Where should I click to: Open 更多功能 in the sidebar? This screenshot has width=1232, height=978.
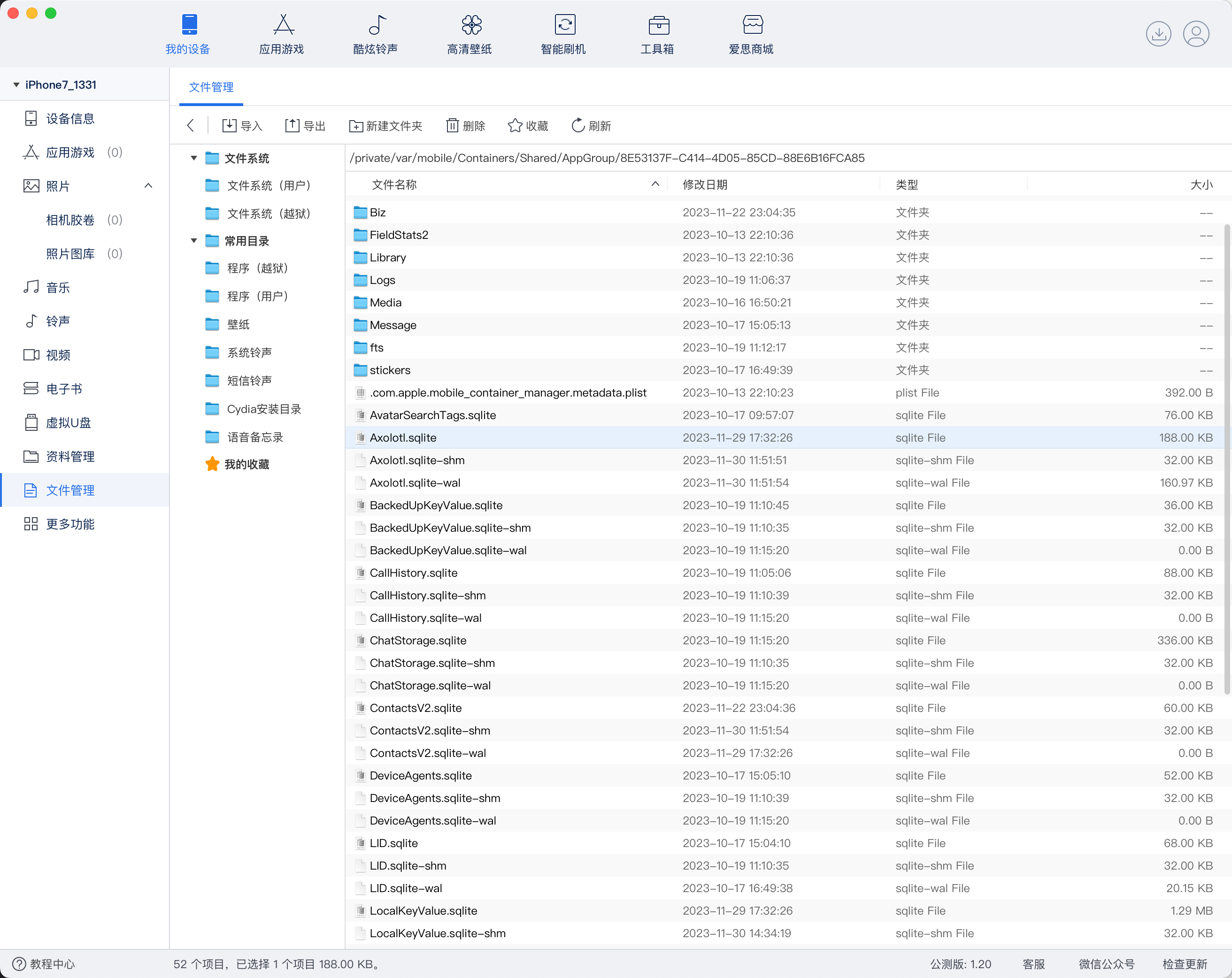(x=85, y=524)
